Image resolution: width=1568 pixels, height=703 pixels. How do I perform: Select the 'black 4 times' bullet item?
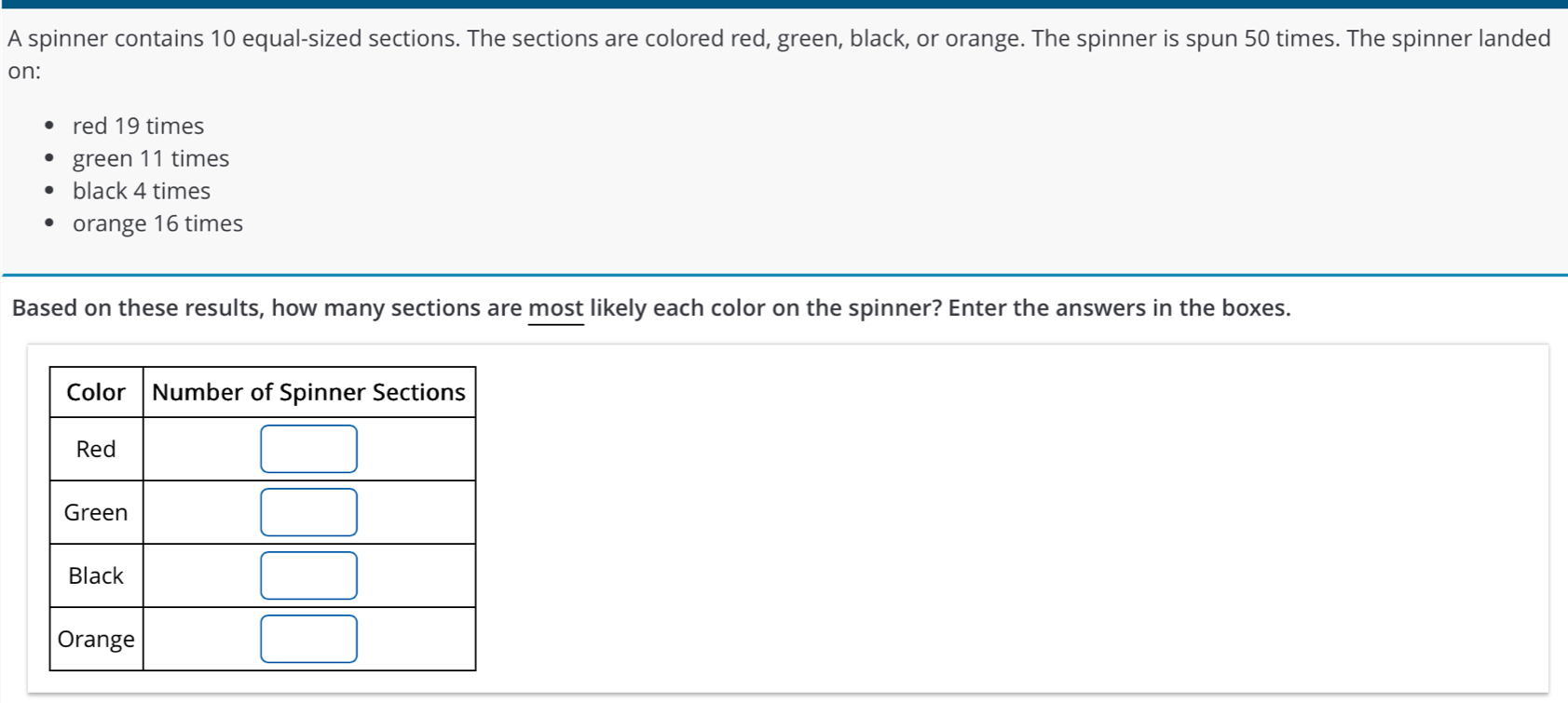click(x=142, y=191)
